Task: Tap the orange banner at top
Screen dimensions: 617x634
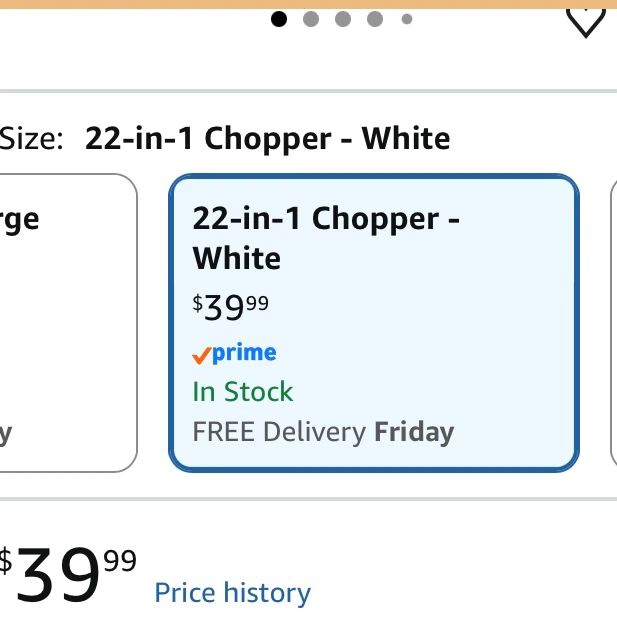Action: [308, 4]
